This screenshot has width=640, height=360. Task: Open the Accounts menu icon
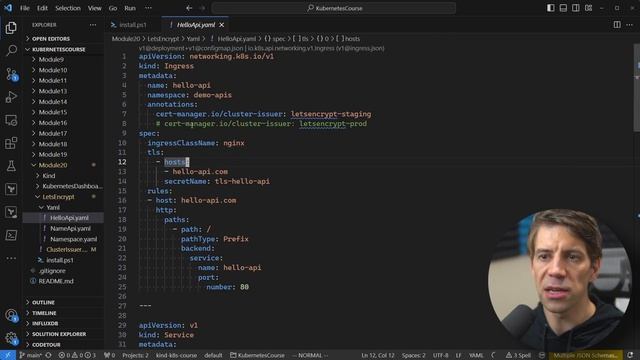click(x=11, y=316)
